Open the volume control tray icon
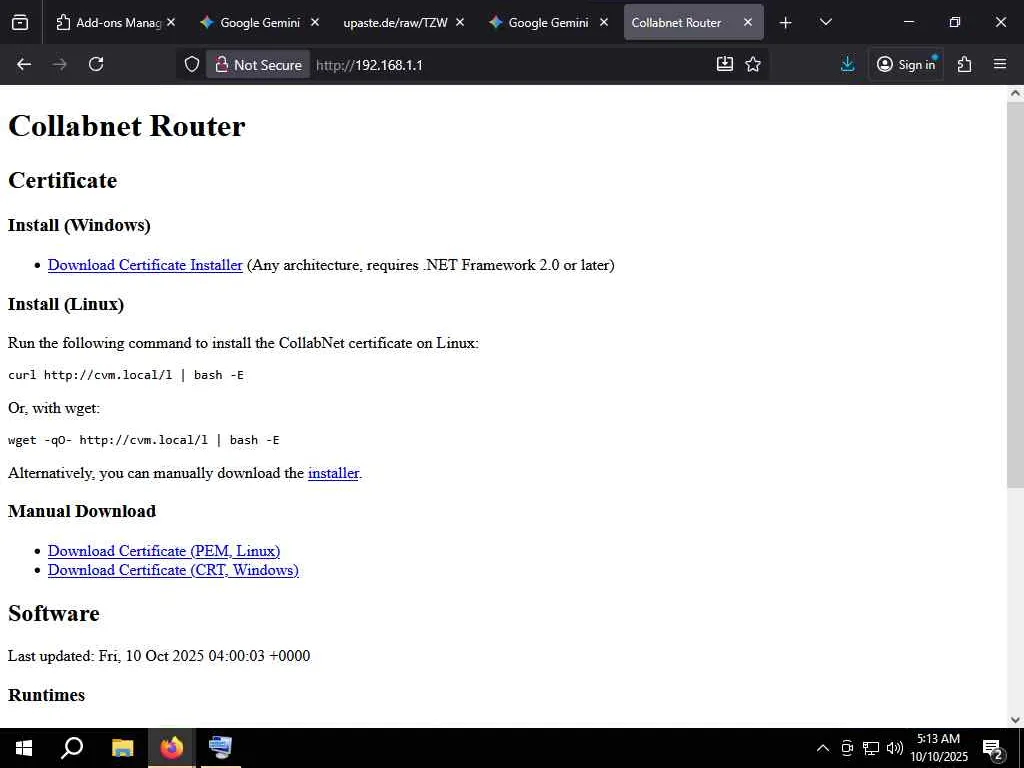Screen dimensions: 1024x768 (x=895, y=748)
